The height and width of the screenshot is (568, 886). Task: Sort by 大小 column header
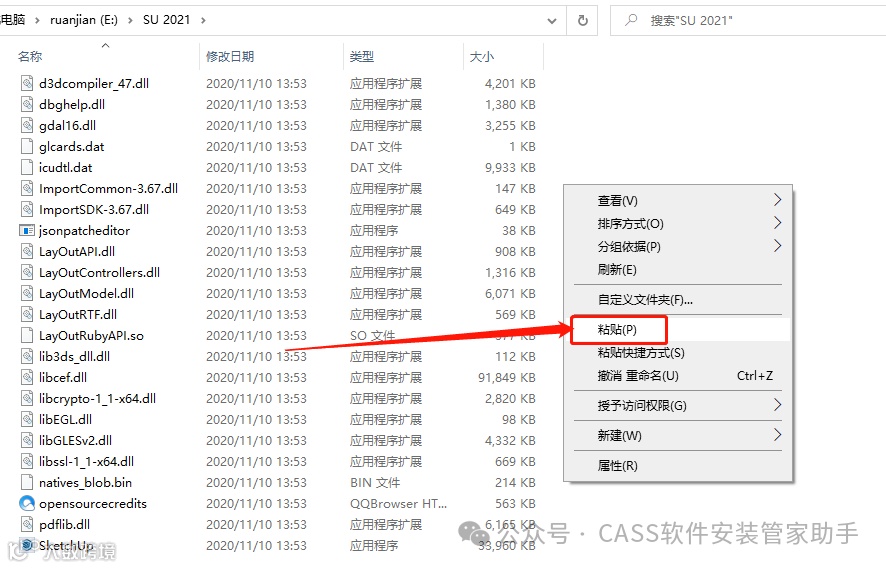click(x=481, y=57)
